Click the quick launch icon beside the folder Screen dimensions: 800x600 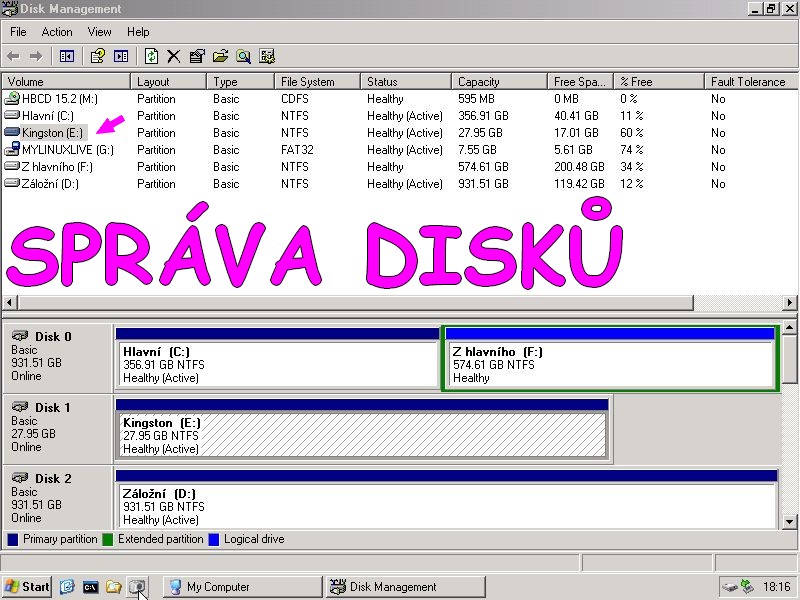[137, 587]
